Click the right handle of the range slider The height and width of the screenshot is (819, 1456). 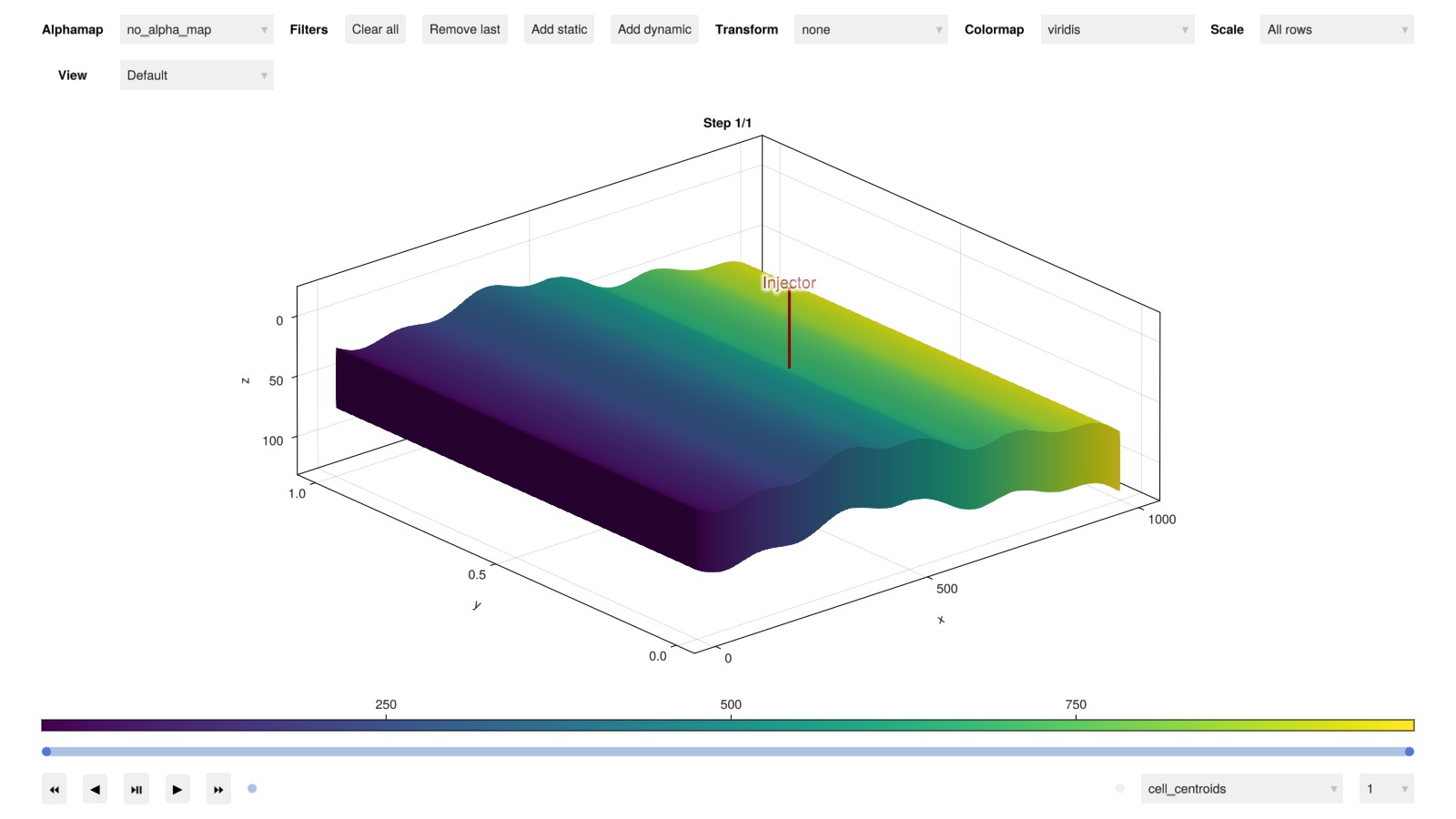(1409, 752)
